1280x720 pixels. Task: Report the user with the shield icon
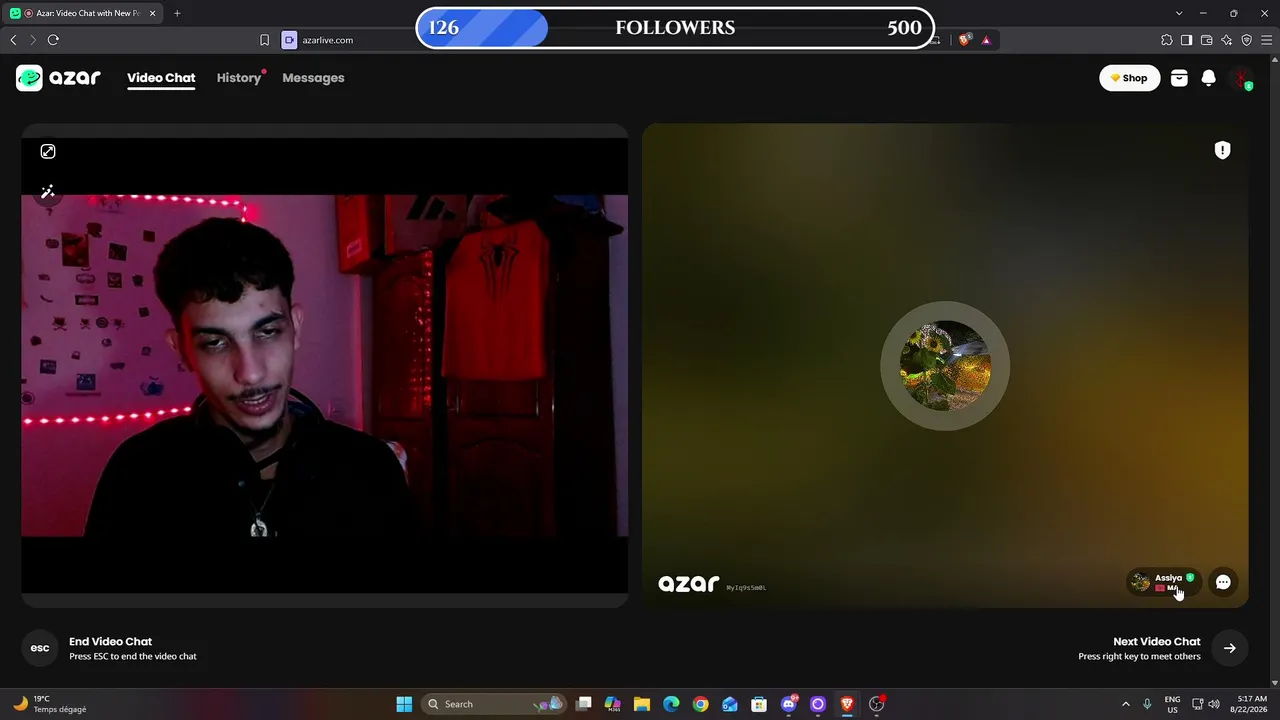(x=1222, y=150)
